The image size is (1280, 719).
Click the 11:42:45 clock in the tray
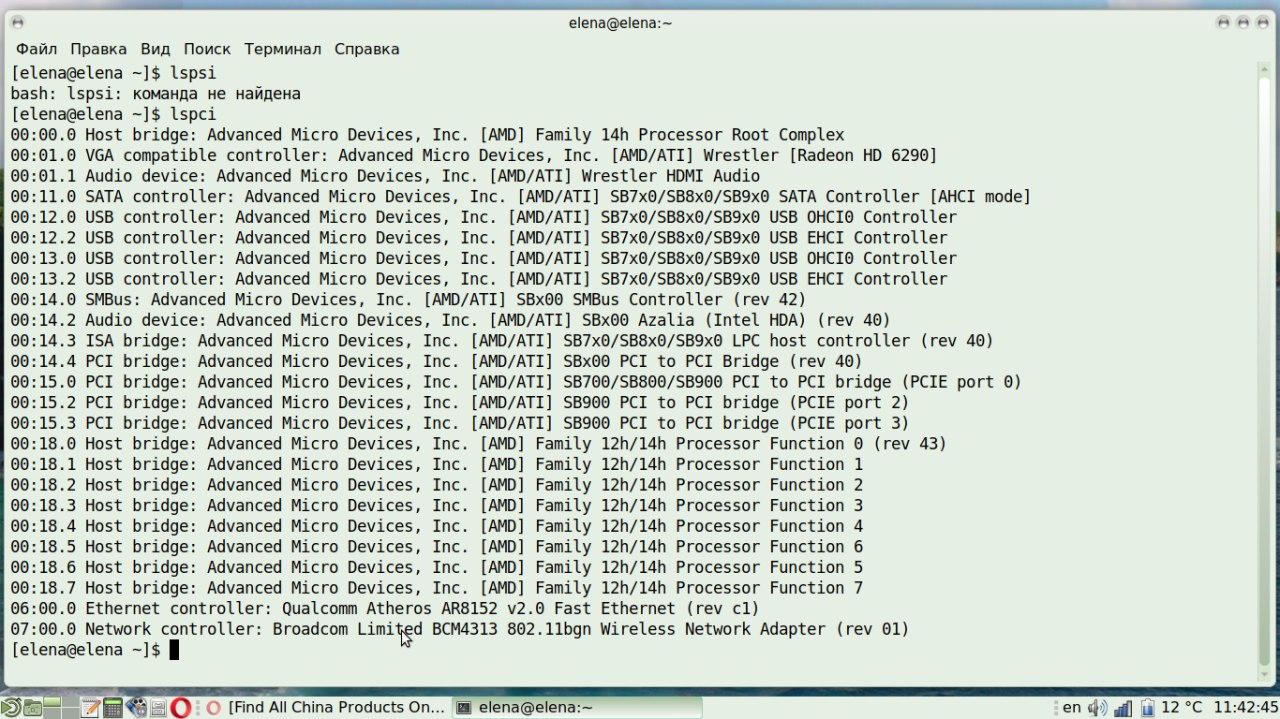pyautogui.click(x=1245, y=707)
